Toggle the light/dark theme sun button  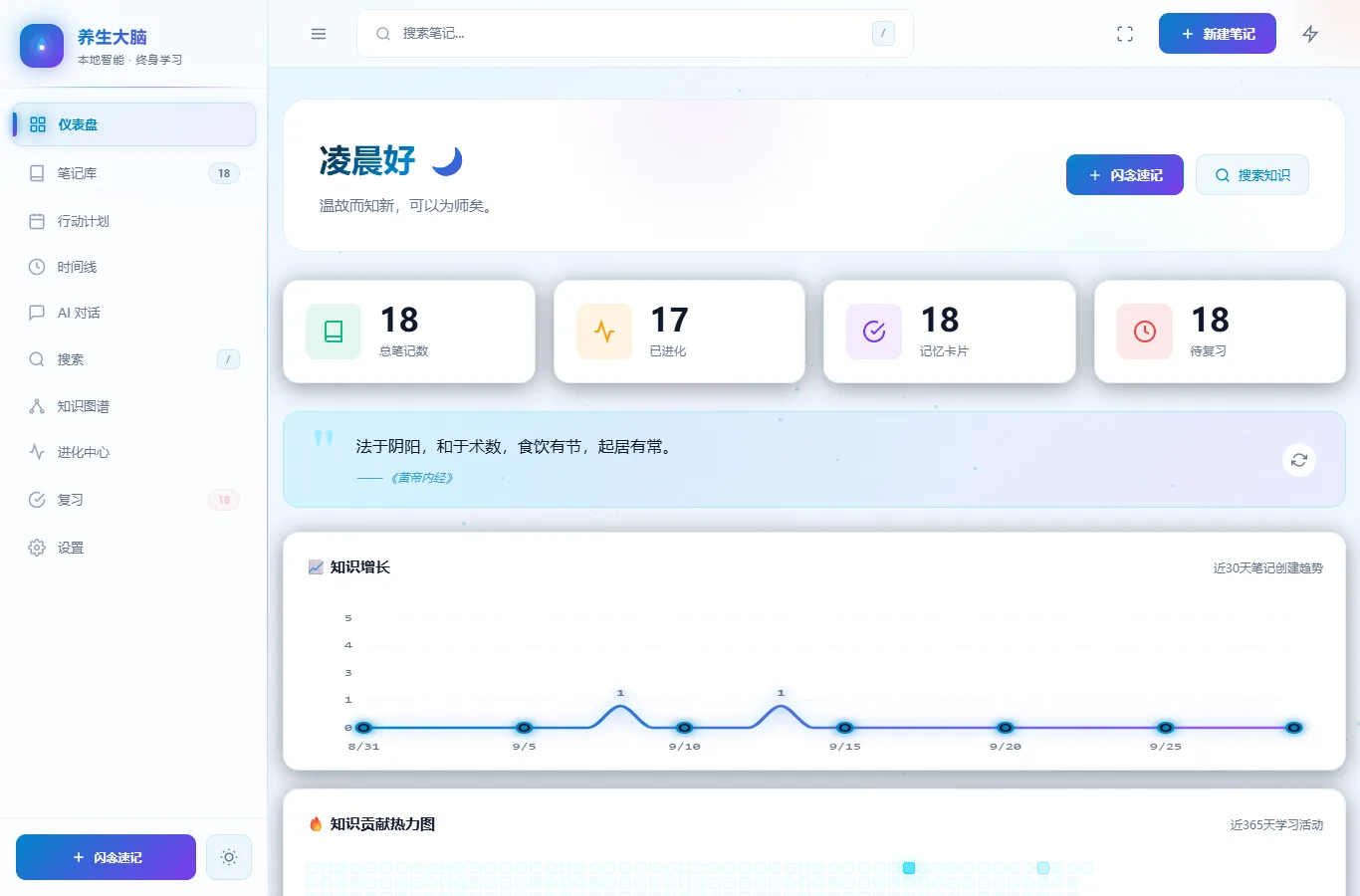point(229,857)
